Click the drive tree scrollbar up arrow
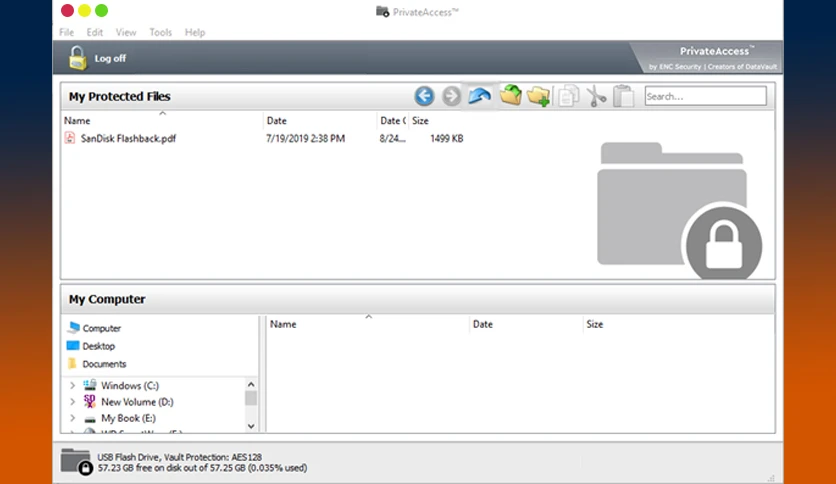The height and width of the screenshot is (484, 836). pos(251,384)
